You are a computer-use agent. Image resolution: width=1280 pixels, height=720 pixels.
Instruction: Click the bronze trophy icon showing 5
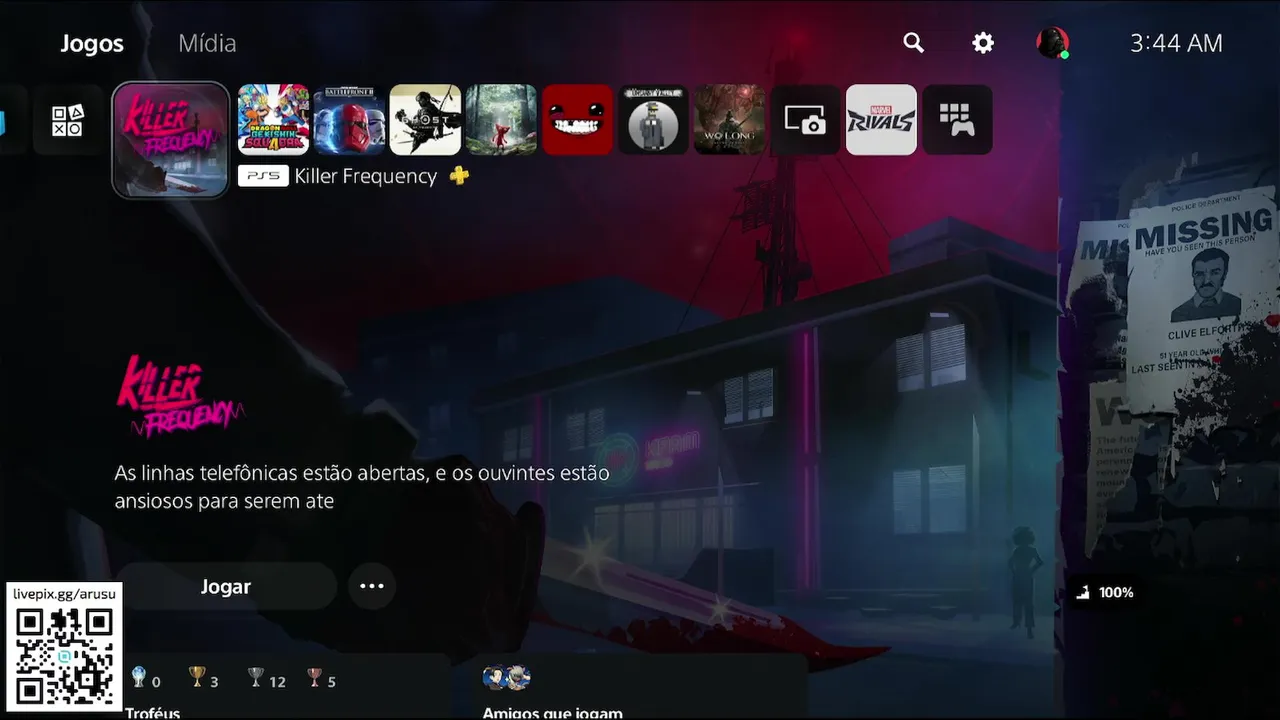pos(315,678)
